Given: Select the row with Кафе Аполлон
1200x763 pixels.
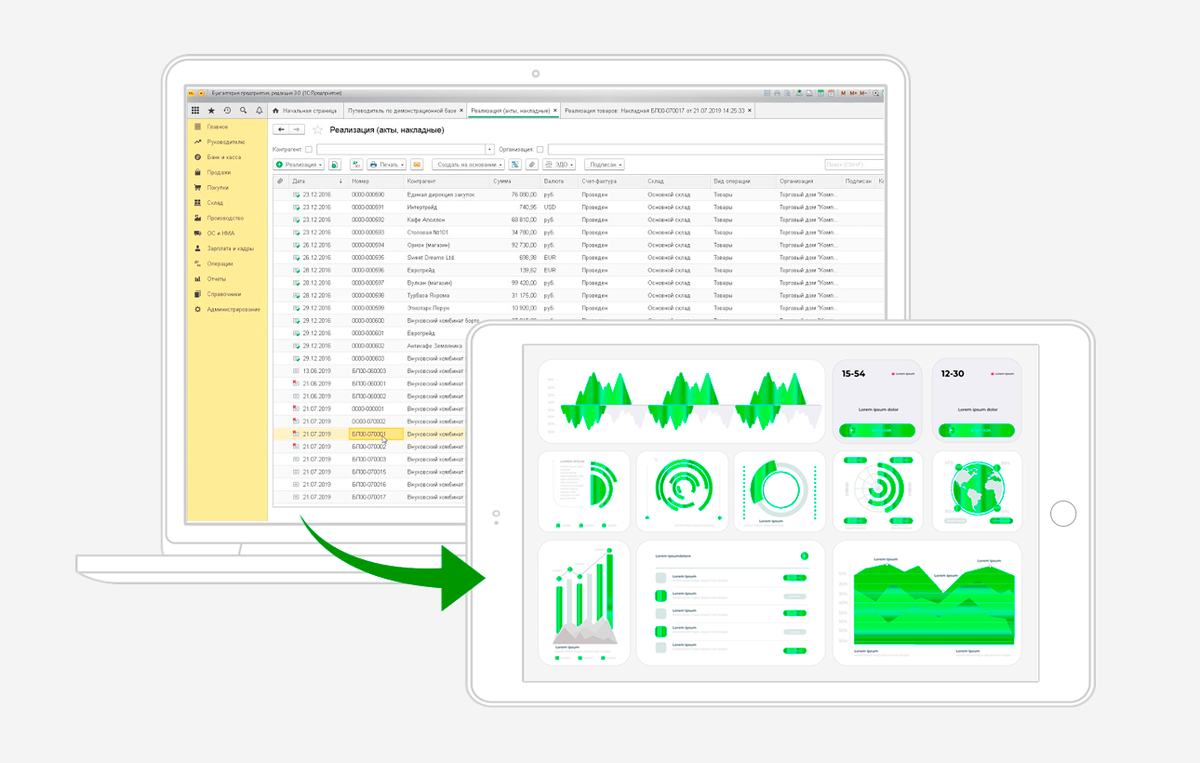Looking at the screenshot, I should pos(580,219).
